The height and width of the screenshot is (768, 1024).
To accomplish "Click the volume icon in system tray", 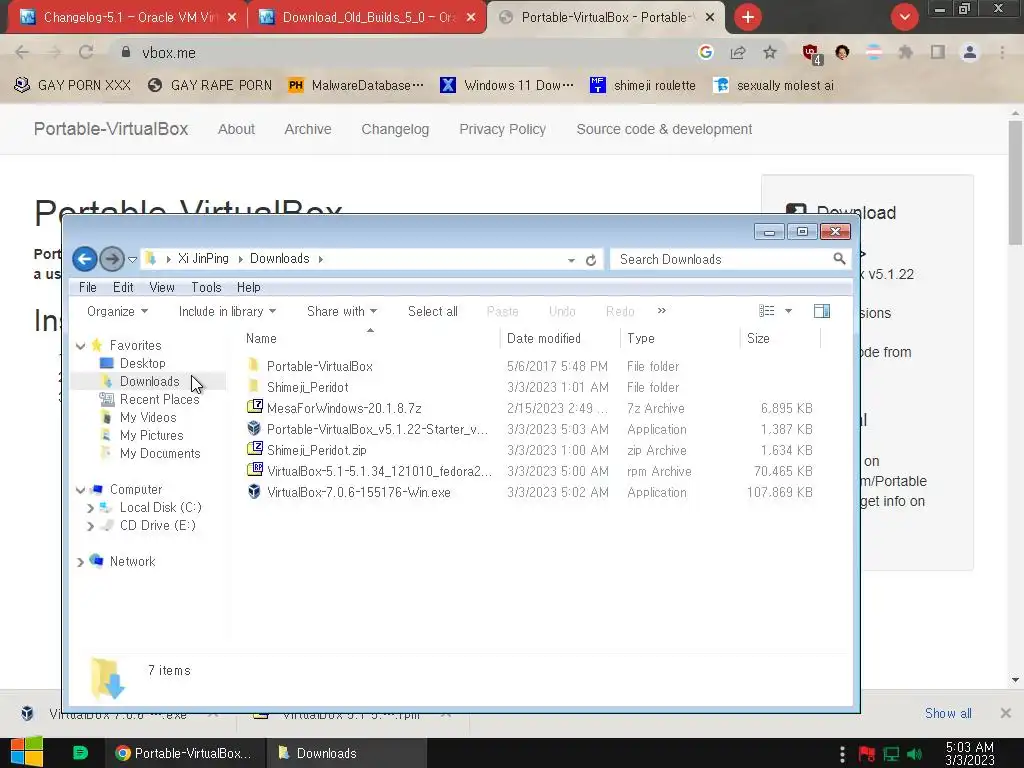I will (914, 754).
